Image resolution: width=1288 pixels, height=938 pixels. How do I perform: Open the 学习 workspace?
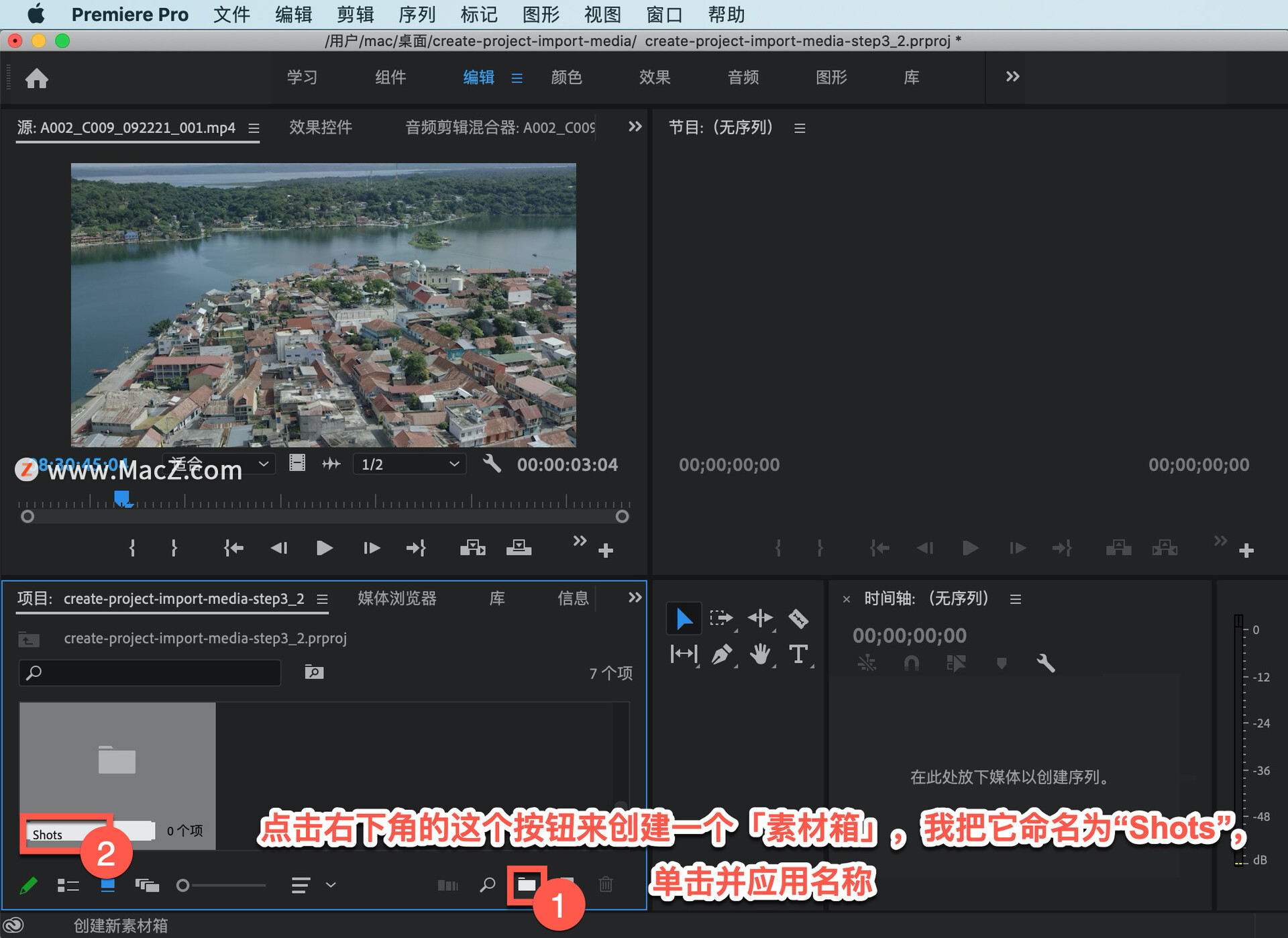(x=303, y=77)
